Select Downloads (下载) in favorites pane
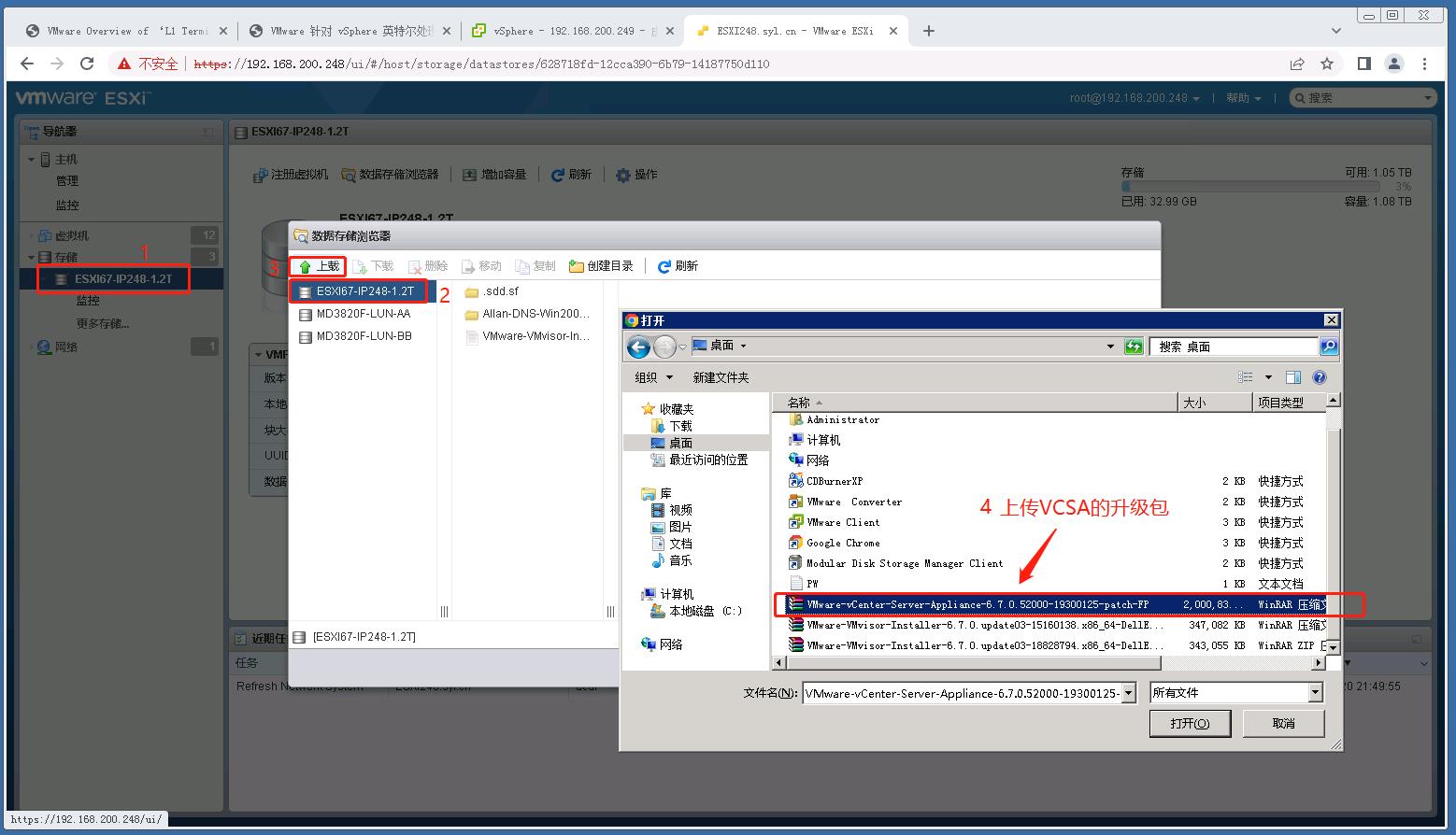 pos(672,426)
